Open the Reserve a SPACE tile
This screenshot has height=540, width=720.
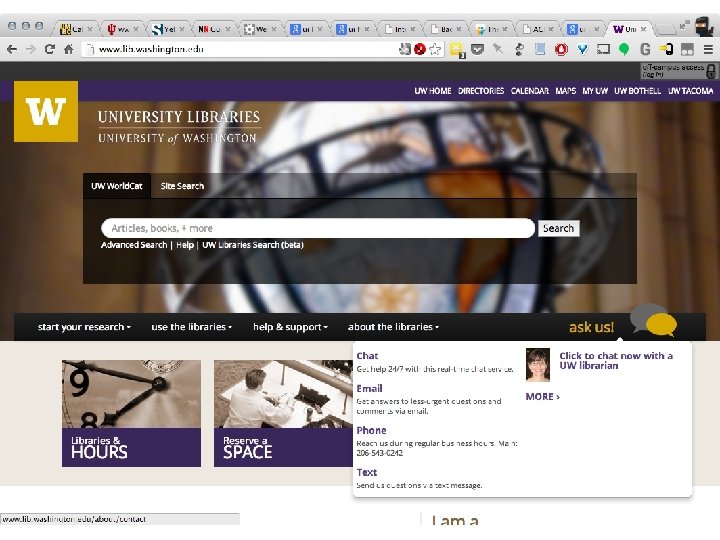pyautogui.click(x=283, y=413)
